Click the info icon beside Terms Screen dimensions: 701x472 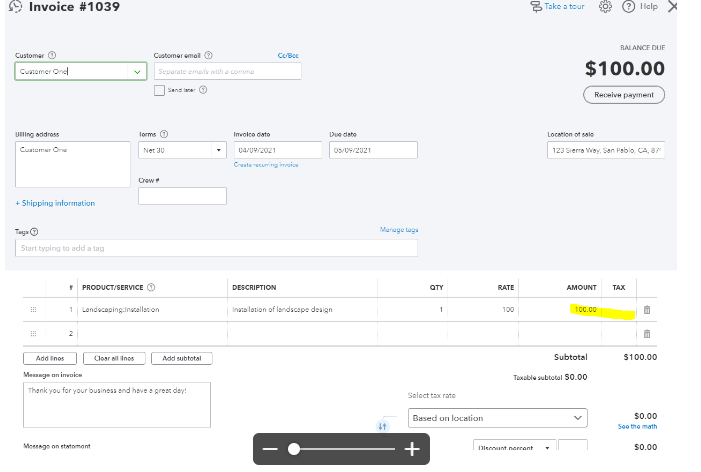click(x=164, y=134)
